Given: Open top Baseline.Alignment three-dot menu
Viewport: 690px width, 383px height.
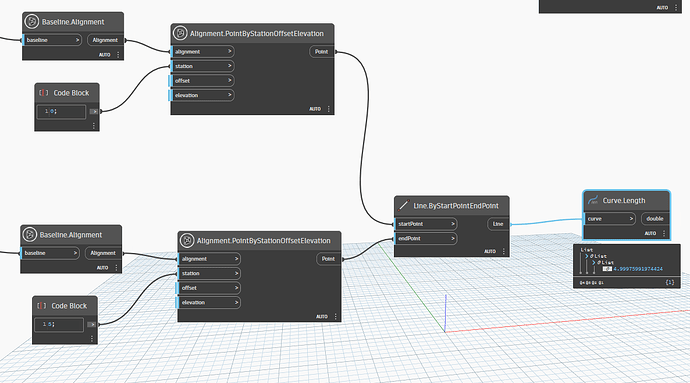Looking at the screenshot, I should (118, 55).
